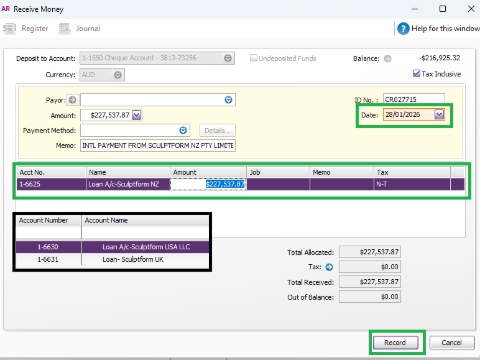Screen dimensions: 480x360
Task: Click the blue help question mark icon
Action: click(403, 29)
